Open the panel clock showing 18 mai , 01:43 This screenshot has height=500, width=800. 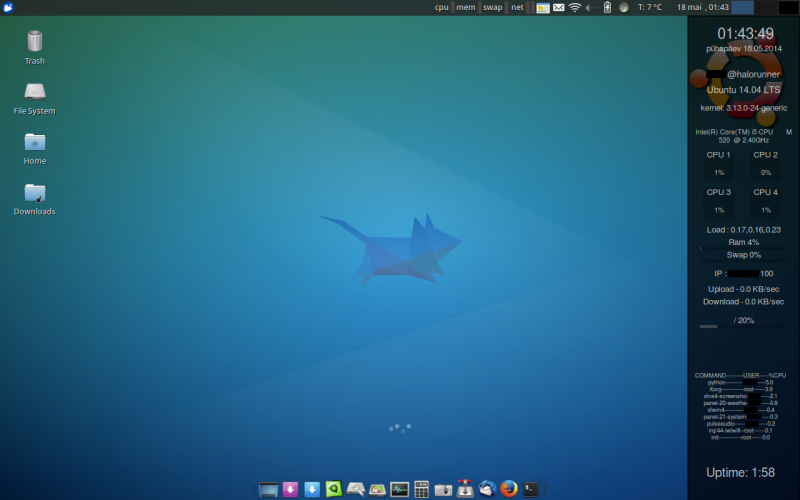[x=703, y=7]
